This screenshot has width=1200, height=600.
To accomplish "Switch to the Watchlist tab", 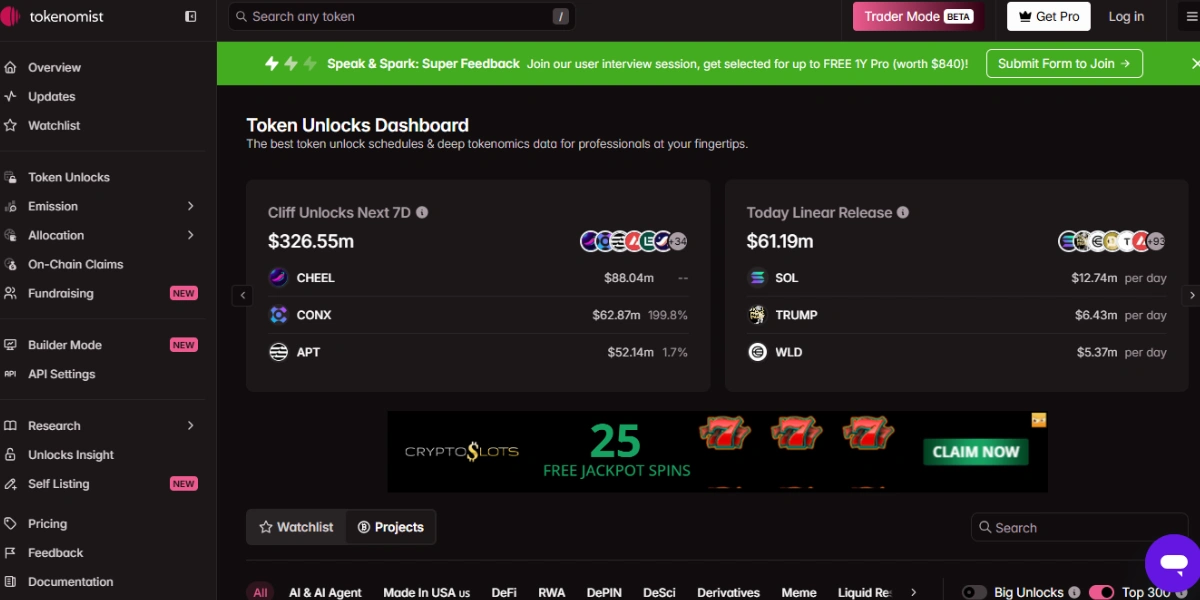I will pyautogui.click(x=296, y=527).
